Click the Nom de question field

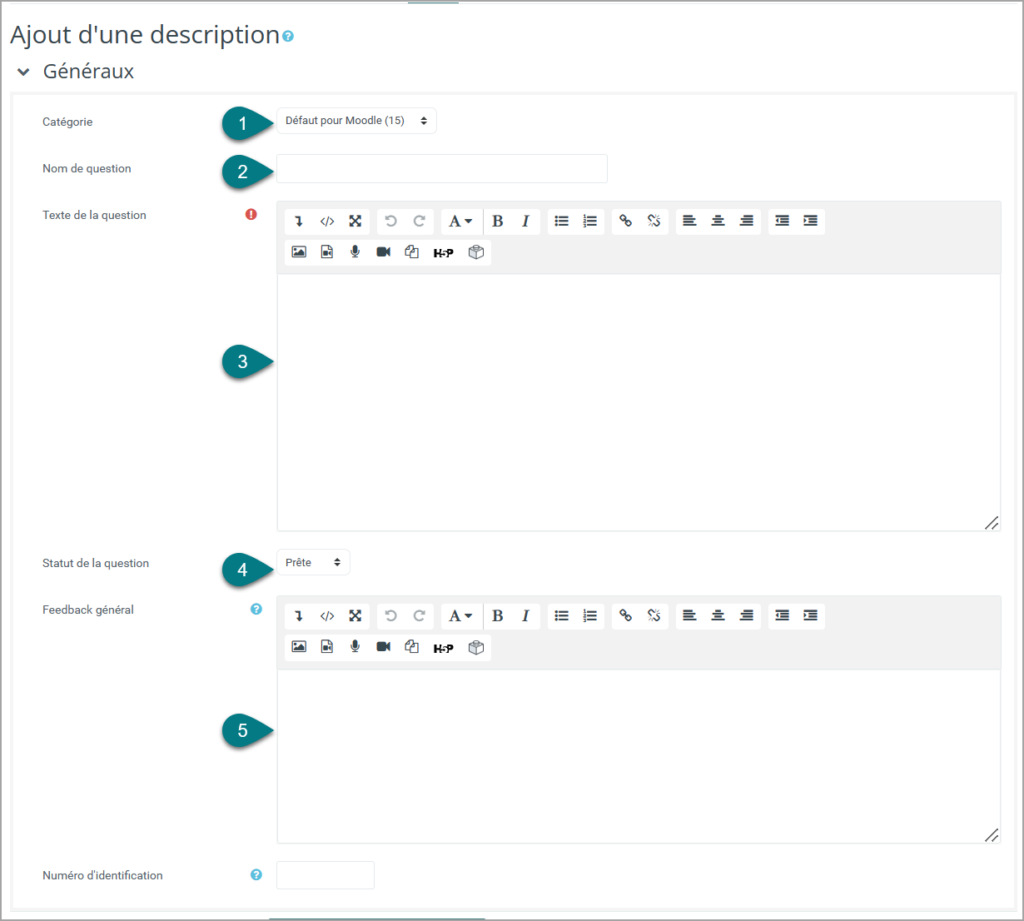click(x=442, y=169)
